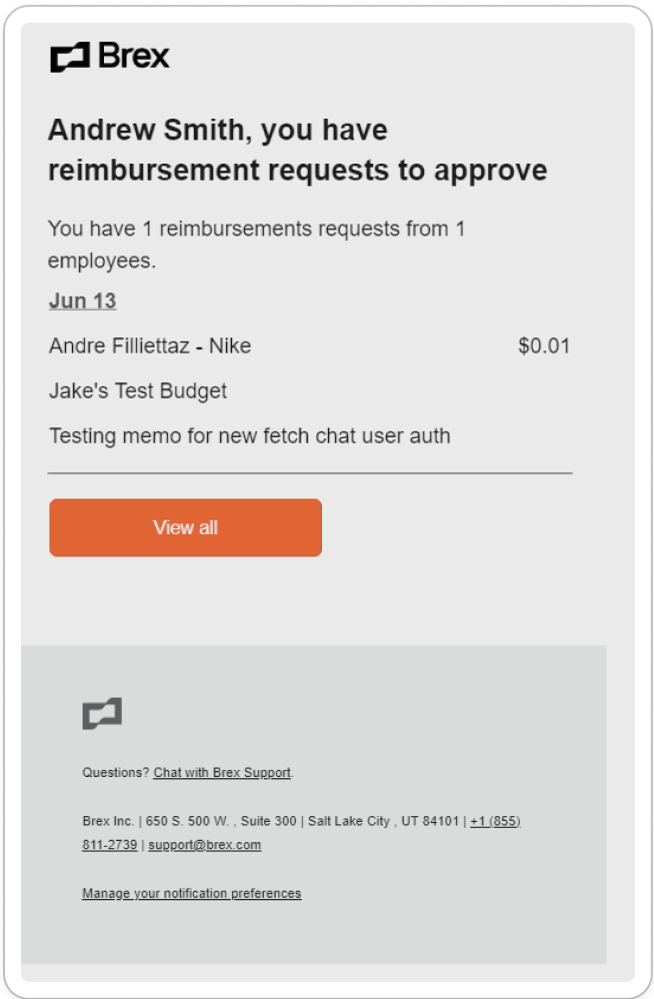
Task: Click the Jun 13 date heading
Action: point(82,301)
